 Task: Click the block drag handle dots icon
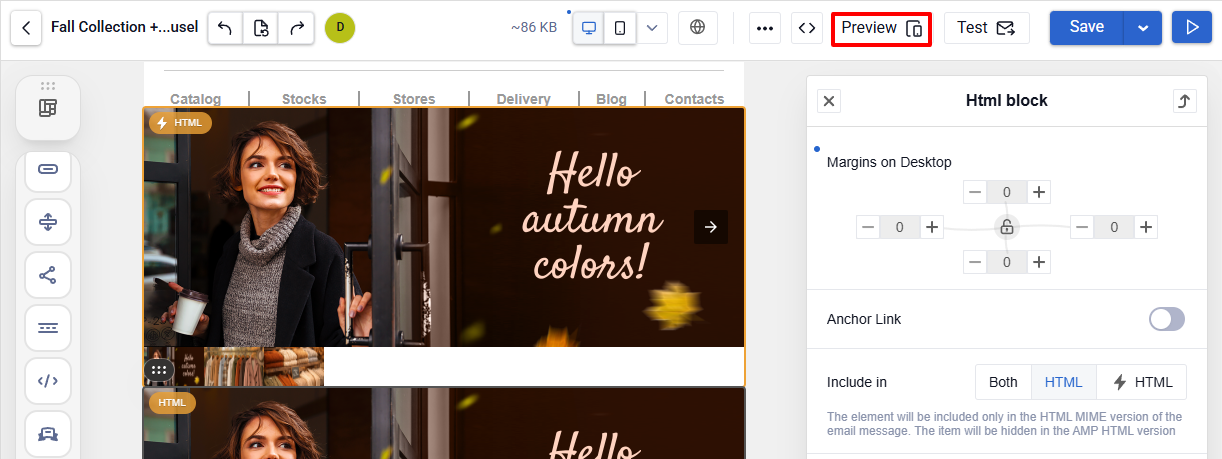(159, 370)
